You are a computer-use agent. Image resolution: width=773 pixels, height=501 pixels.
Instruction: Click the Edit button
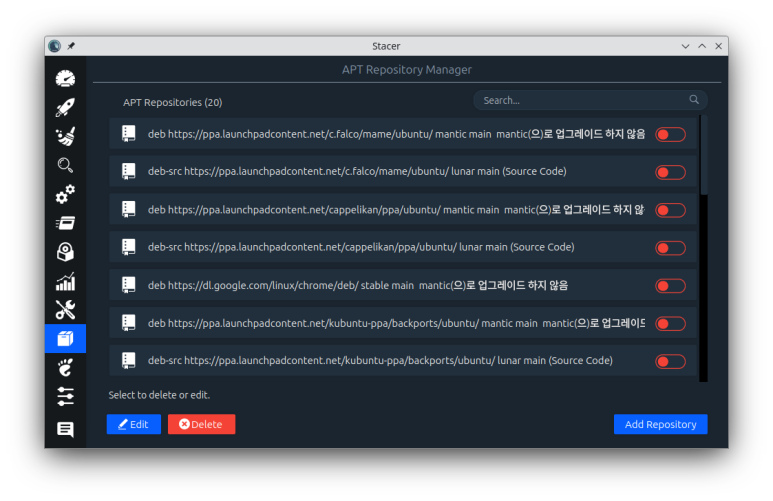(134, 424)
